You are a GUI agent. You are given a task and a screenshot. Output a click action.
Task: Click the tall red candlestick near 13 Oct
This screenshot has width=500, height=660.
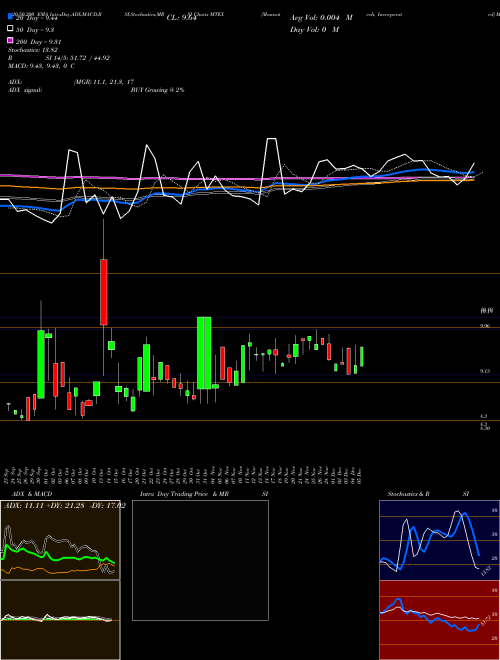pos(104,292)
